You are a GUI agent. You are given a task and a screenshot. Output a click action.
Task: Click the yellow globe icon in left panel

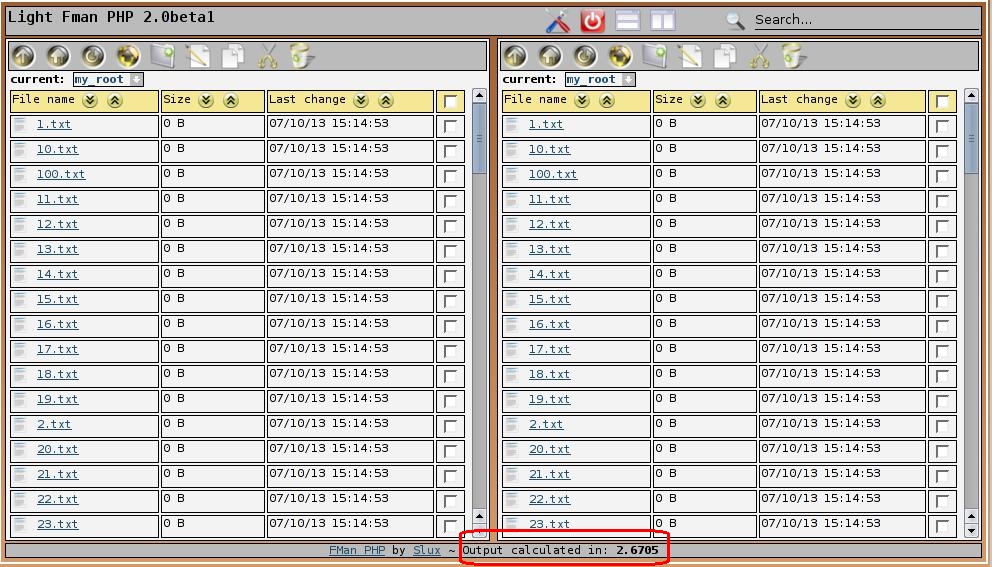(x=128, y=56)
